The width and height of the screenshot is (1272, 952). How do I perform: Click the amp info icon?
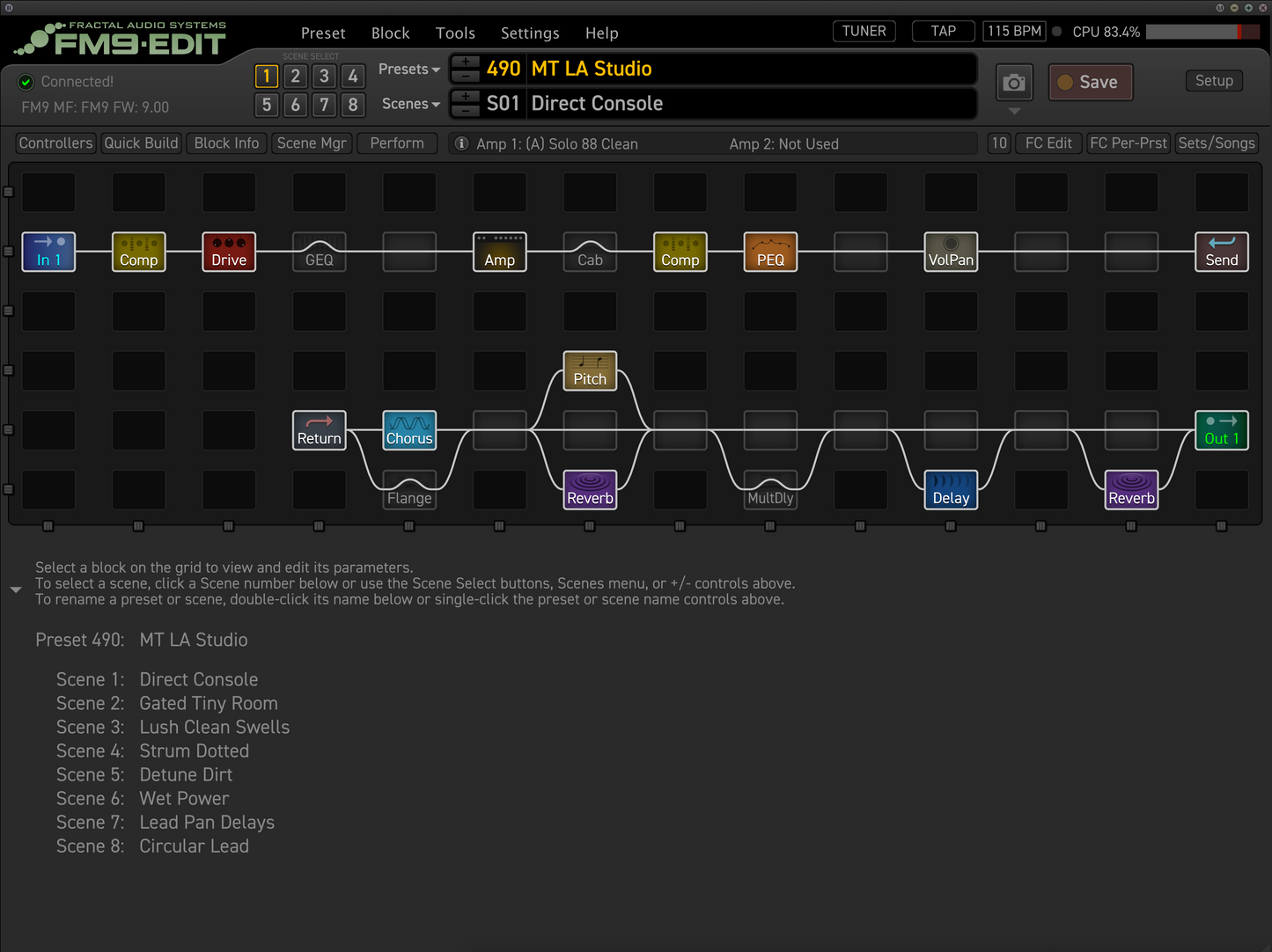point(461,143)
